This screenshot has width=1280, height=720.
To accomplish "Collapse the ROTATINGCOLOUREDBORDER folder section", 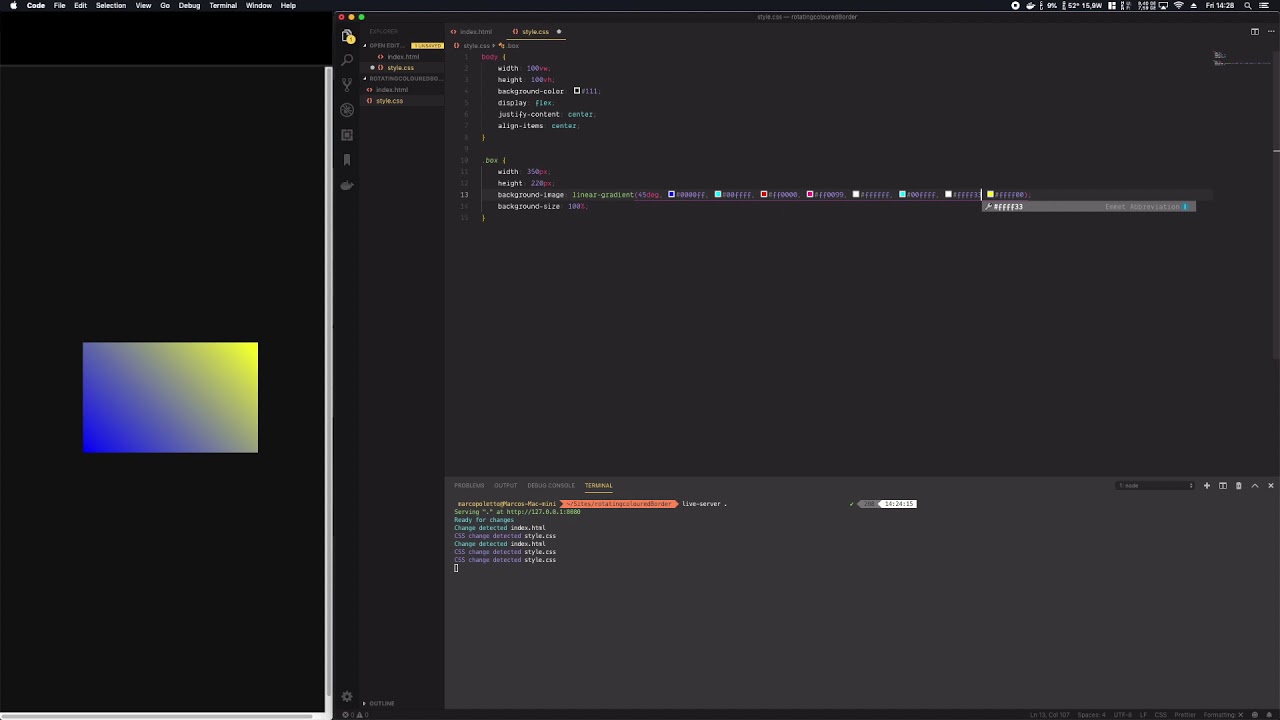I will coord(404,78).
